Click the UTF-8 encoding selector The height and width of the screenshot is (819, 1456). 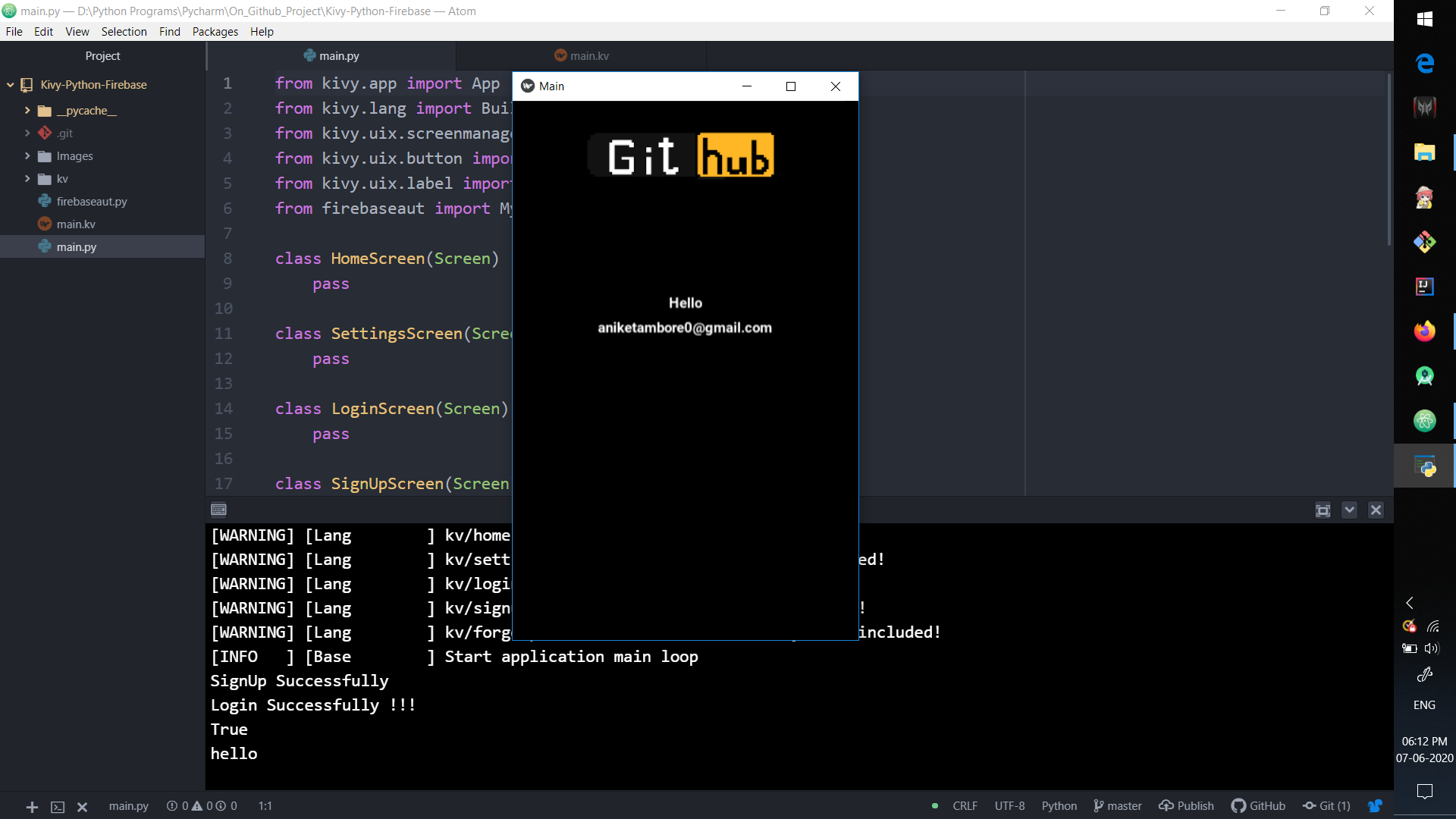point(1009,806)
